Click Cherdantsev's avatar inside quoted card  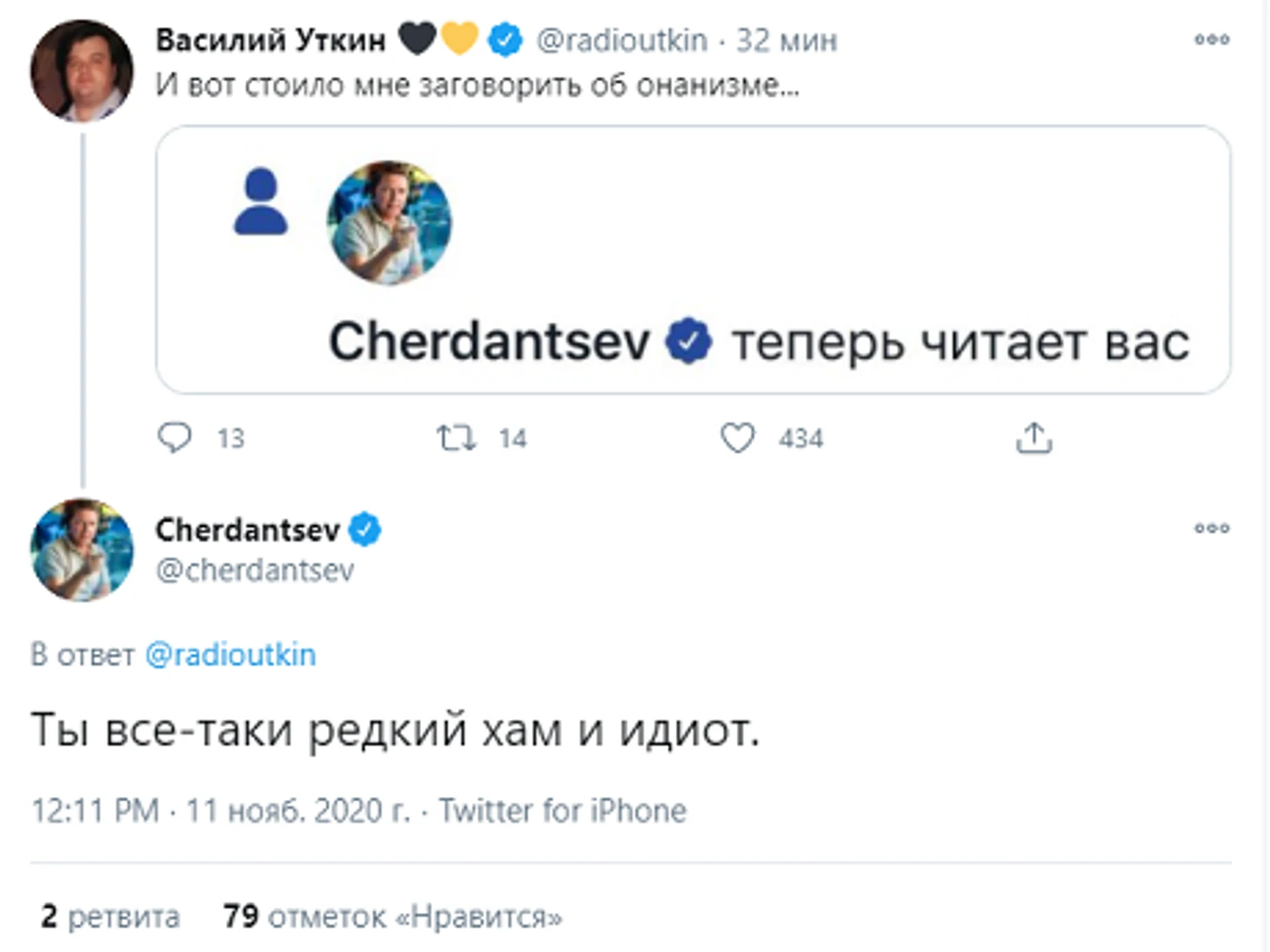(389, 223)
